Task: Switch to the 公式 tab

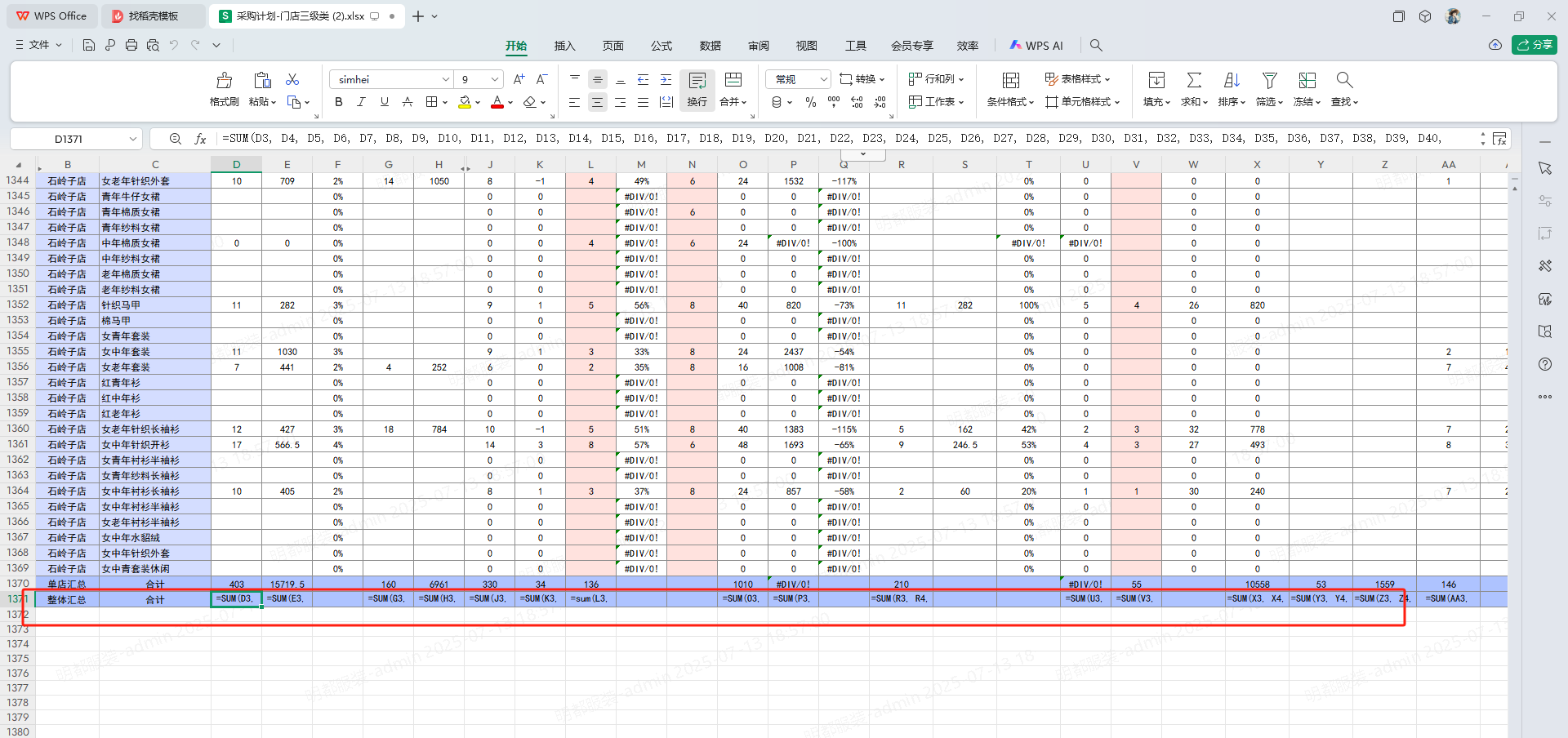Action: (661, 46)
